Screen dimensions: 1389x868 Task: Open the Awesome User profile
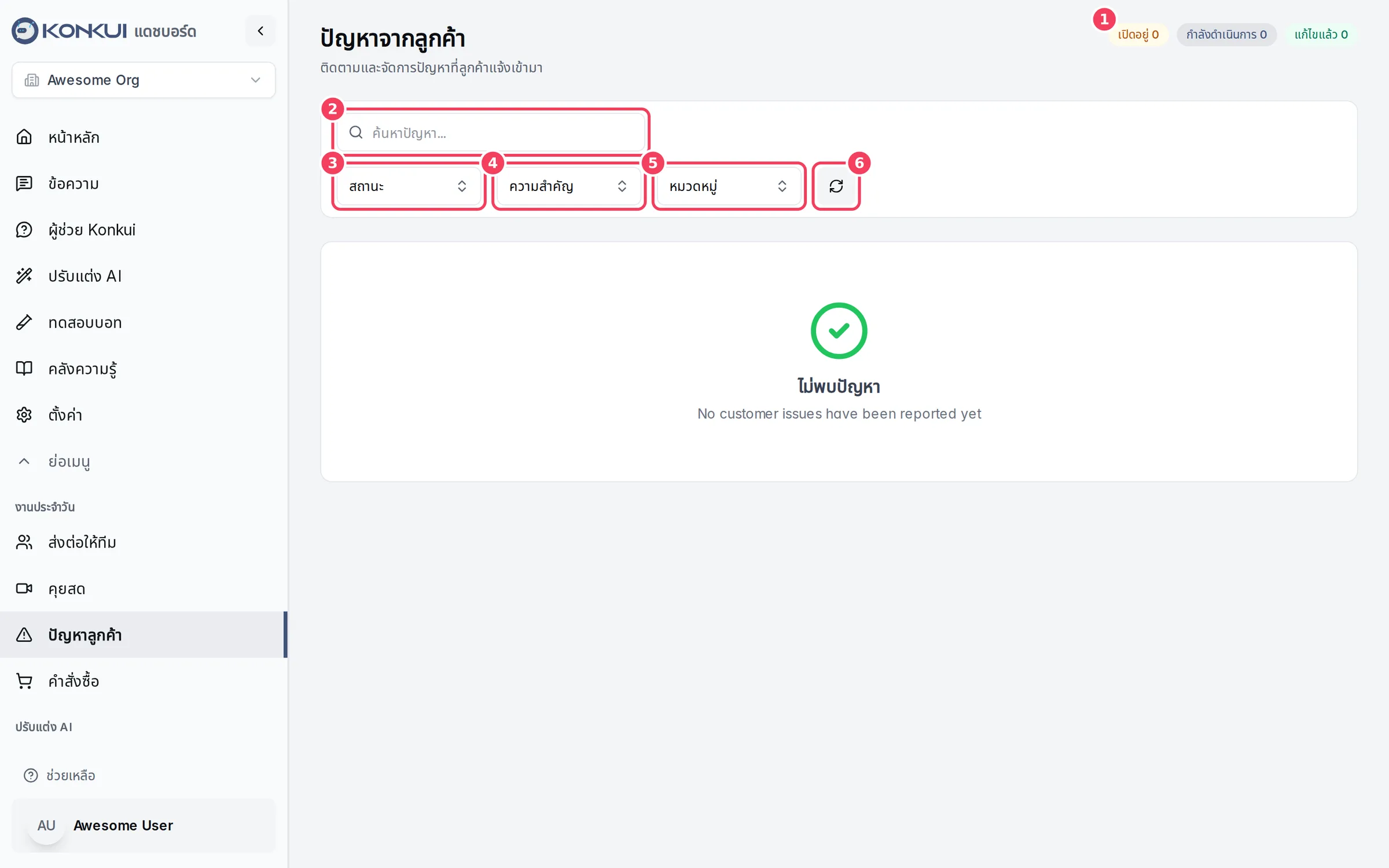point(144,826)
